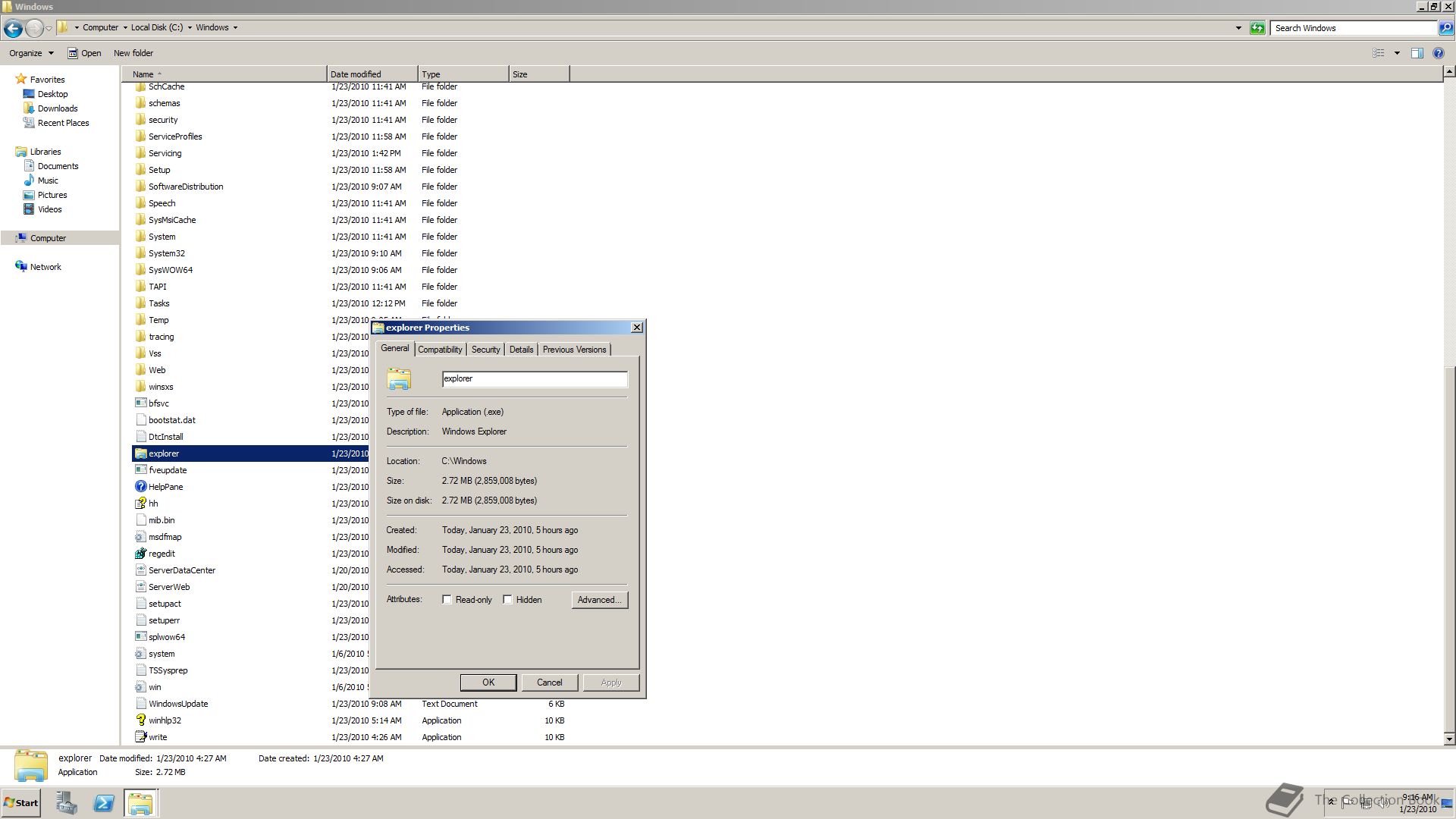Click the Advanced... attributes button
The width and height of the screenshot is (1456, 819).
(599, 600)
